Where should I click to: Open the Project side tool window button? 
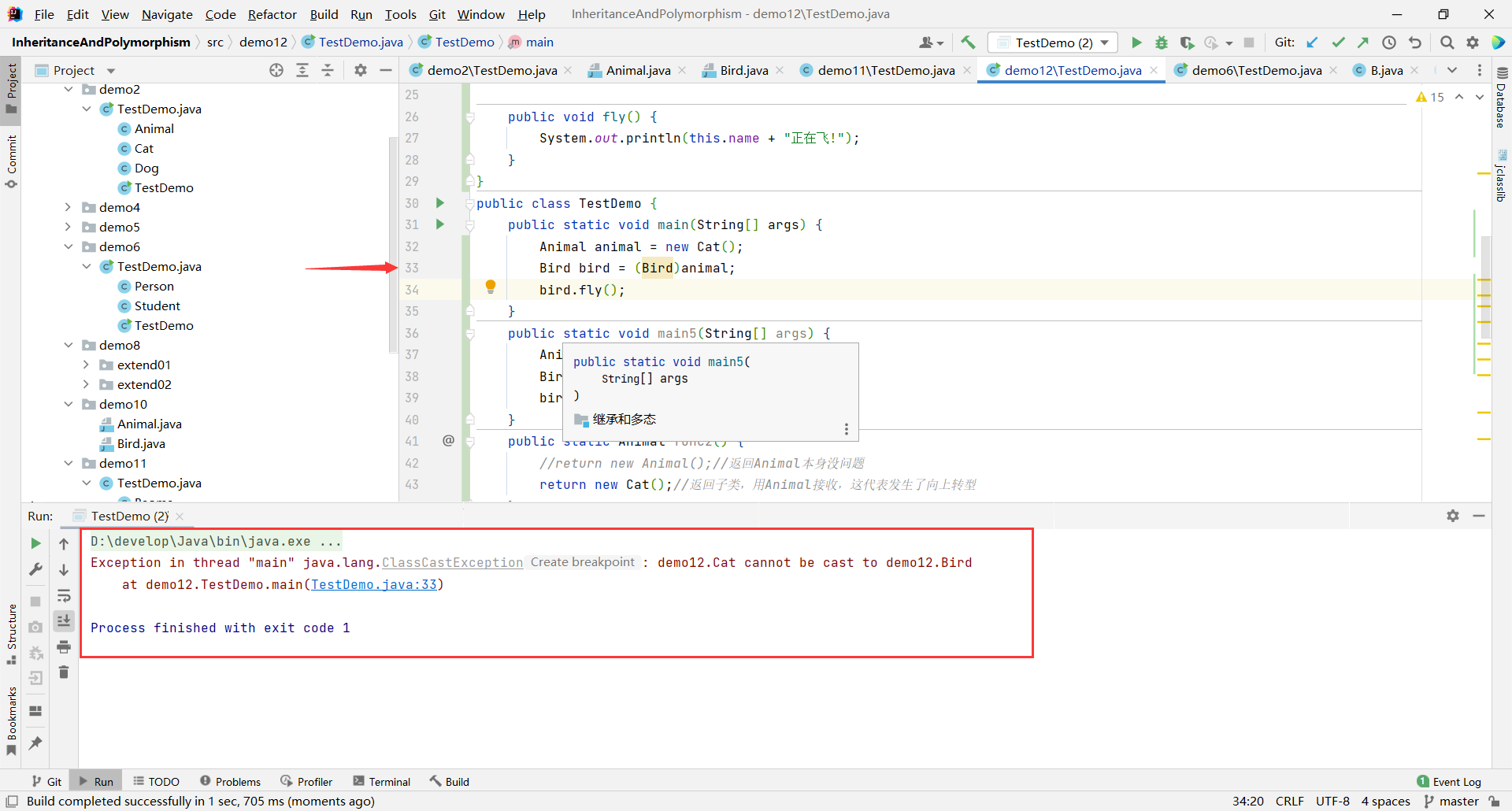[x=11, y=87]
